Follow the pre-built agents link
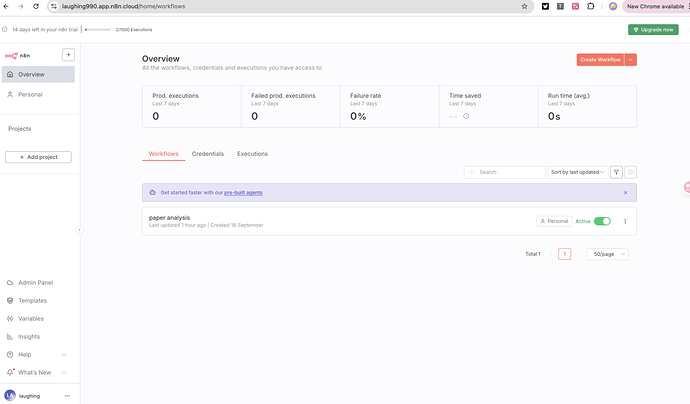Screen dimensions: 690x404 click(243, 192)
